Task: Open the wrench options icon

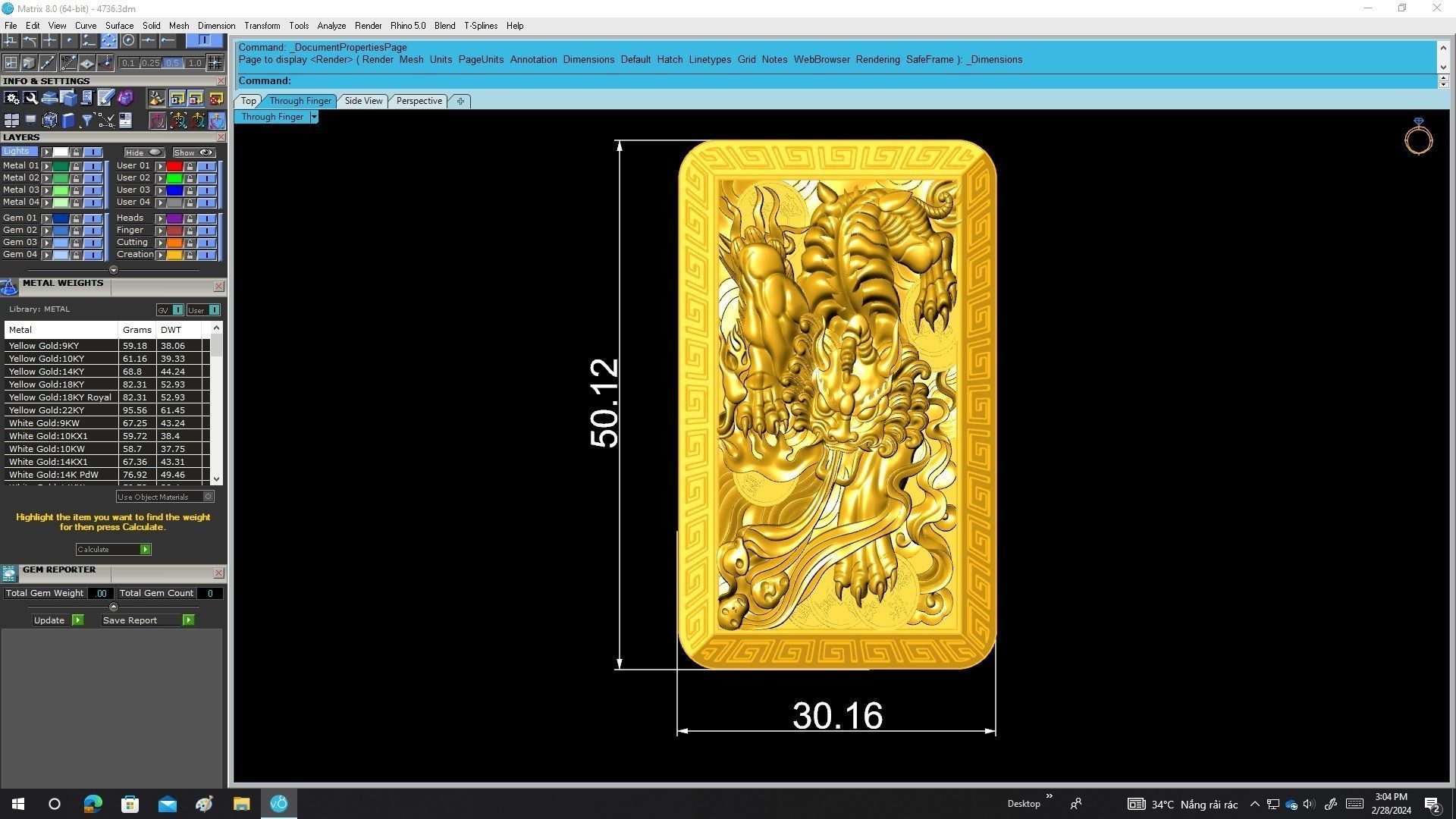Action: click(x=30, y=98)
